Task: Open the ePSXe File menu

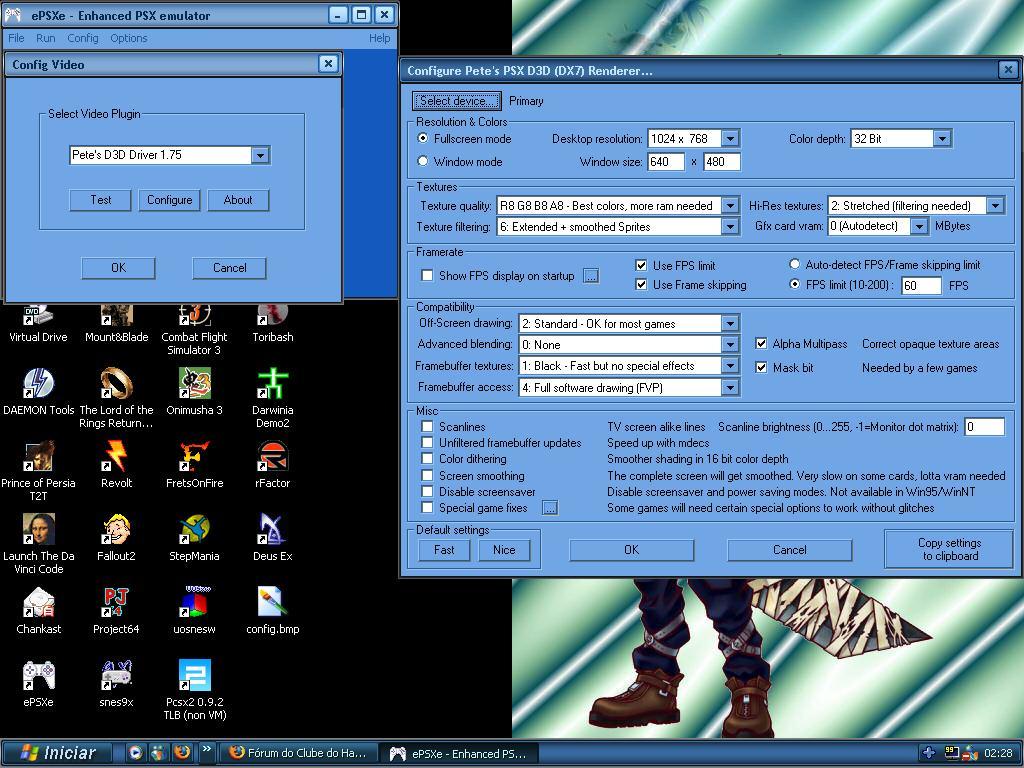Action: (x=16, y=38)
